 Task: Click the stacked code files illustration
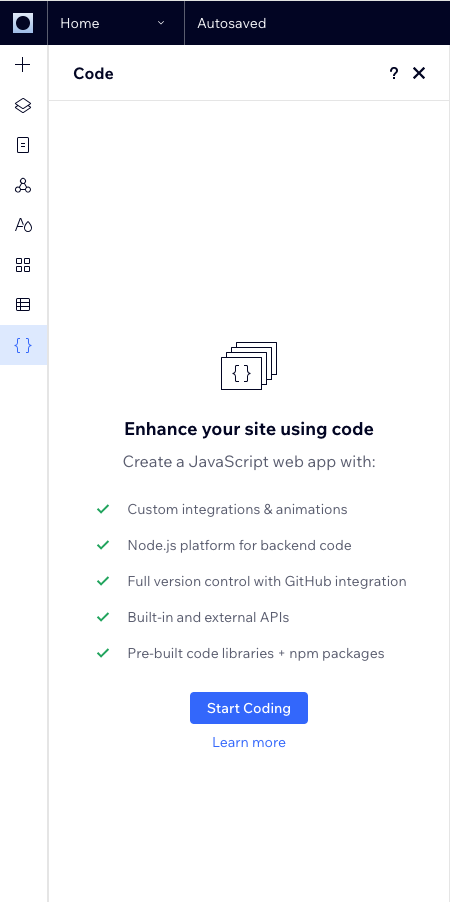coord(249,366)
